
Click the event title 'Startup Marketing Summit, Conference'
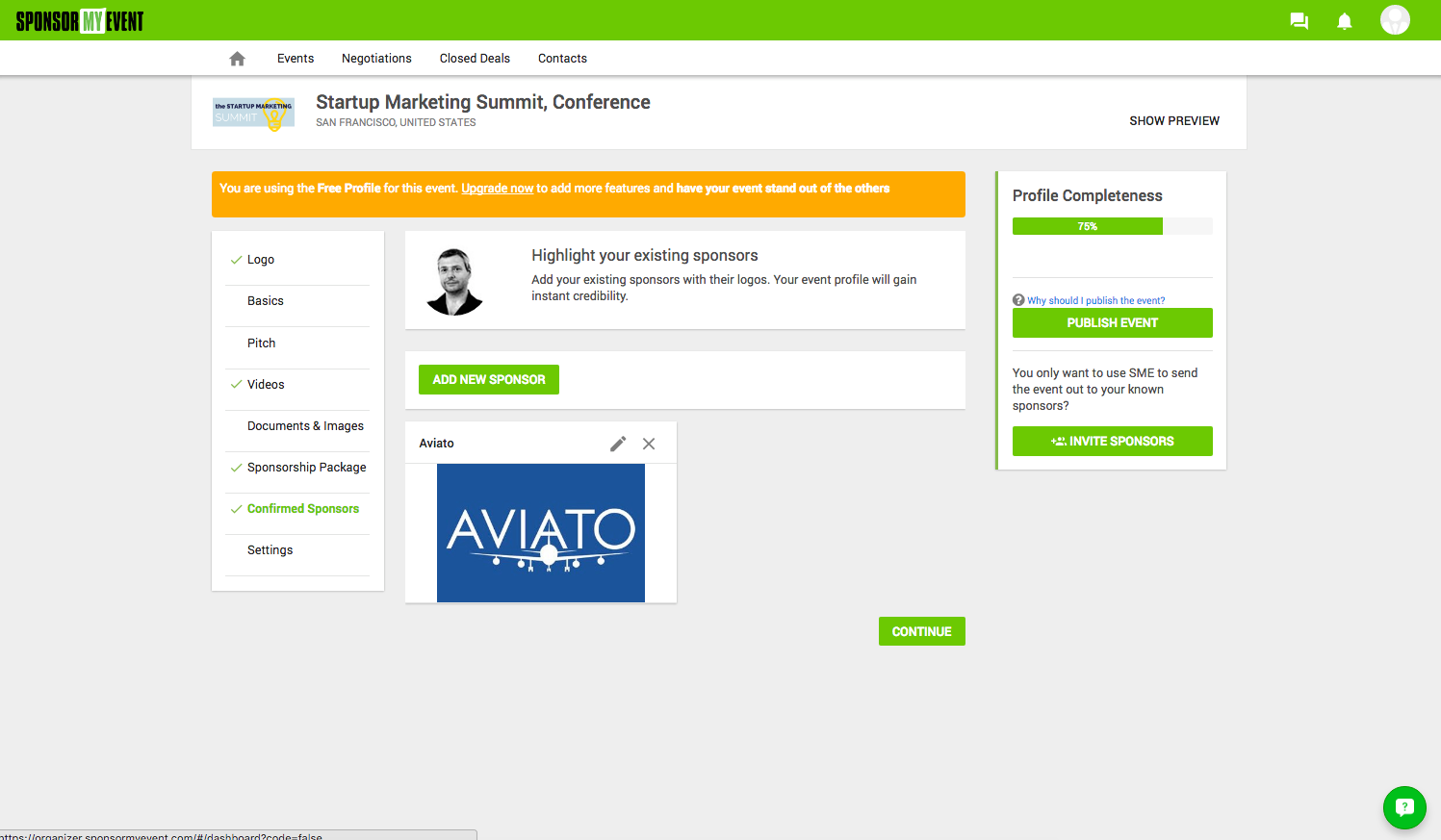coord(483,102)
